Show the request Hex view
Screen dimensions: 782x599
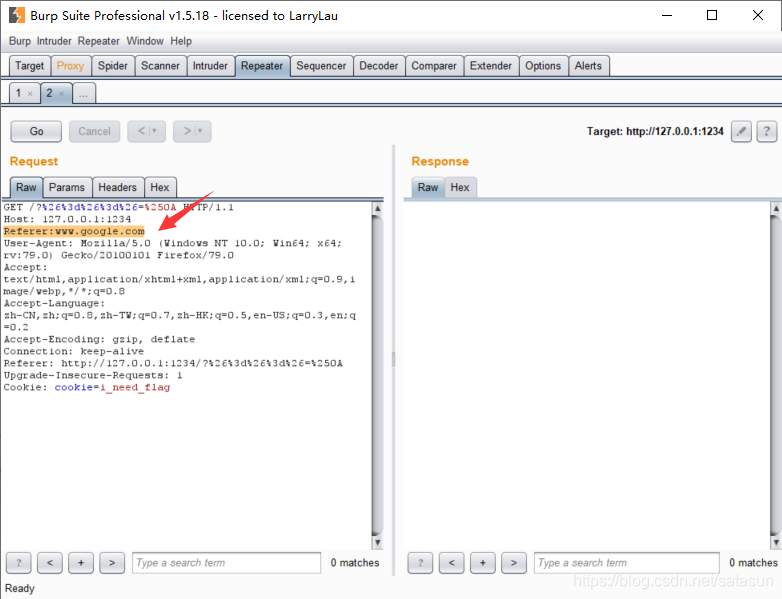click(x=160, y=188)
